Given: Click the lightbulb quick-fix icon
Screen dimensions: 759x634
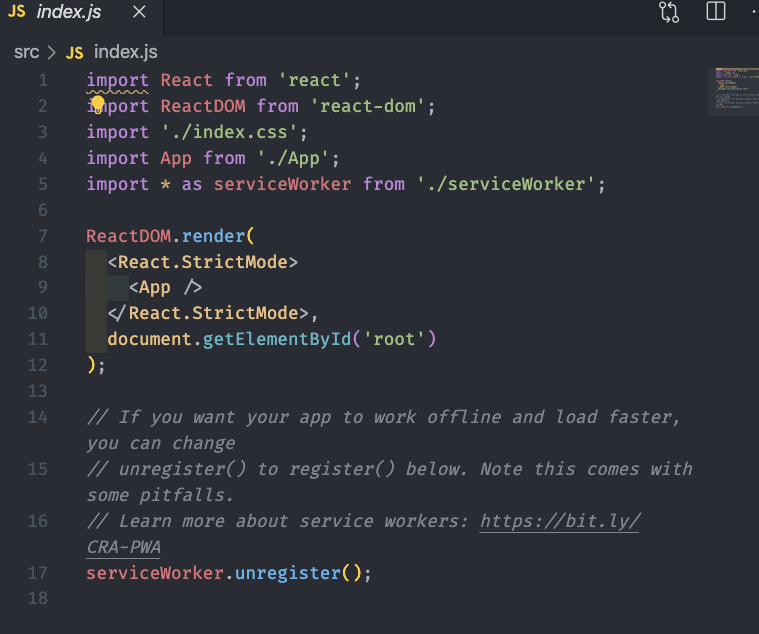Looking at the screenshot, I should pos(98,104).
